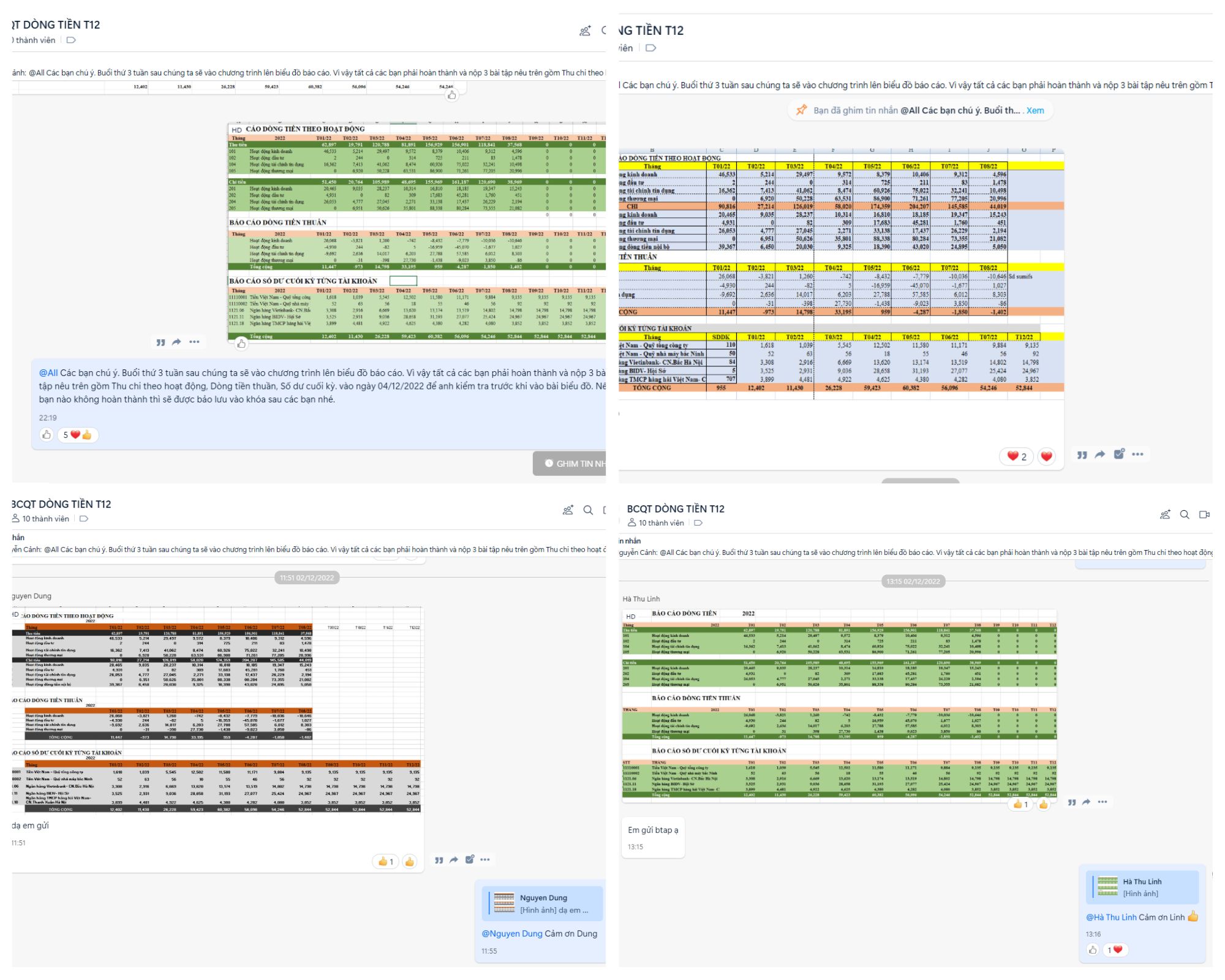1225x980 pixels.
Task: Quote Hà Thu Linh's green spreadsheet message
Action: [1071, 802]
